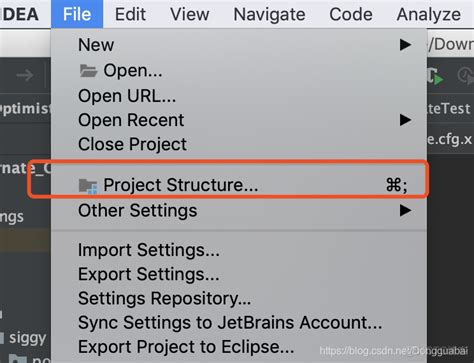Click the profiler clock run icon
474x363 pixels.
(x=466, y=76)
